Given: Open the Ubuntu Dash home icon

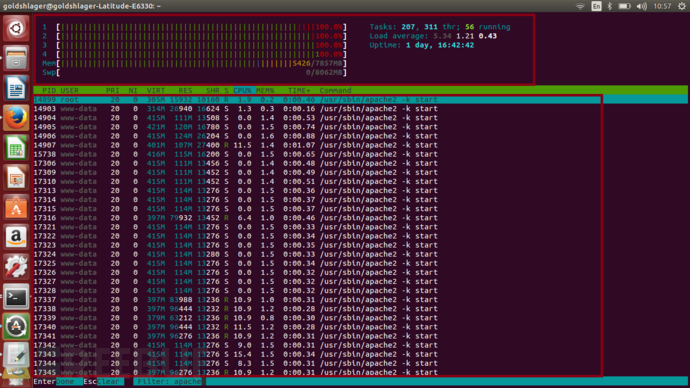Looking at the screenshot, I should pyautogui.click(x=16, y=29).
